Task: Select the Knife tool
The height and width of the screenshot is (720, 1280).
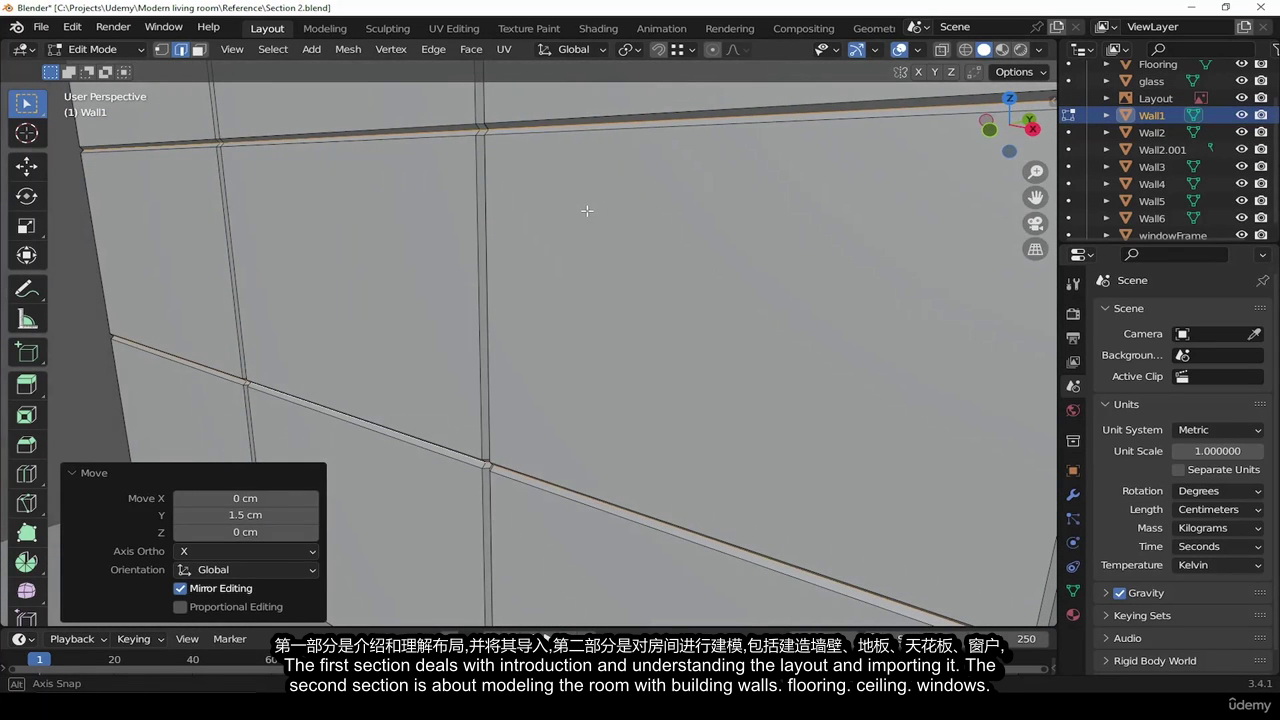Action: [27, 503]
